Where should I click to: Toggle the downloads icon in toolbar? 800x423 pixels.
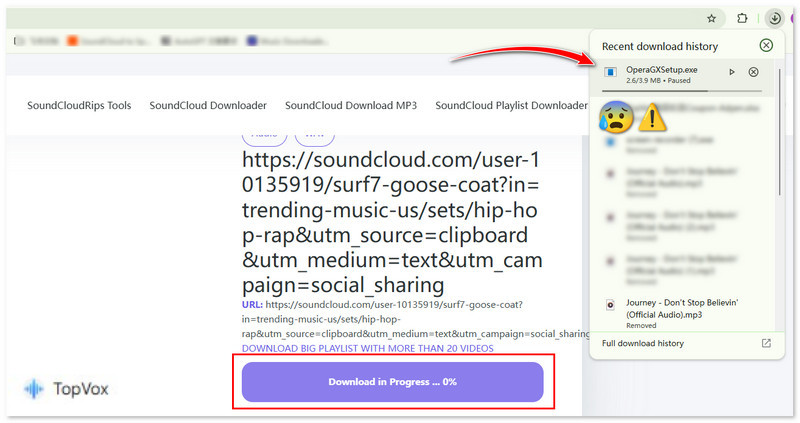point(774,18)
